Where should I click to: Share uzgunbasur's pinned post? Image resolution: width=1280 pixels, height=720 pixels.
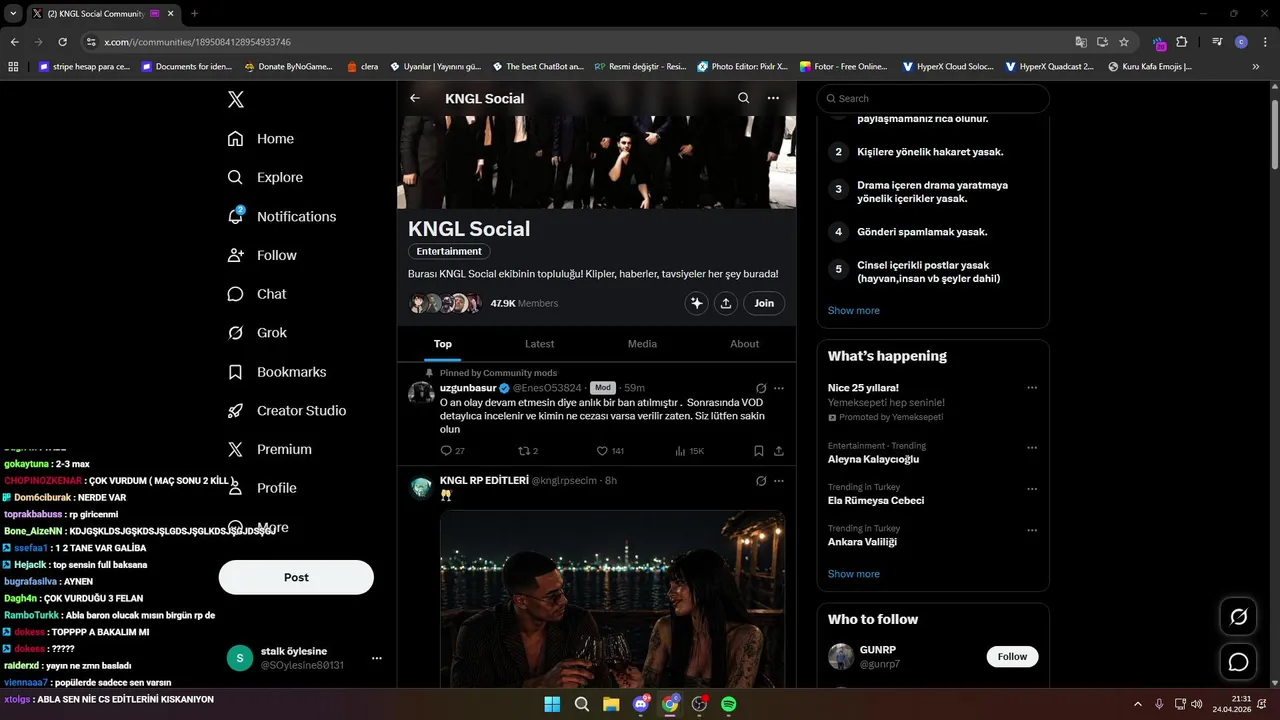(x=779, y=451)
